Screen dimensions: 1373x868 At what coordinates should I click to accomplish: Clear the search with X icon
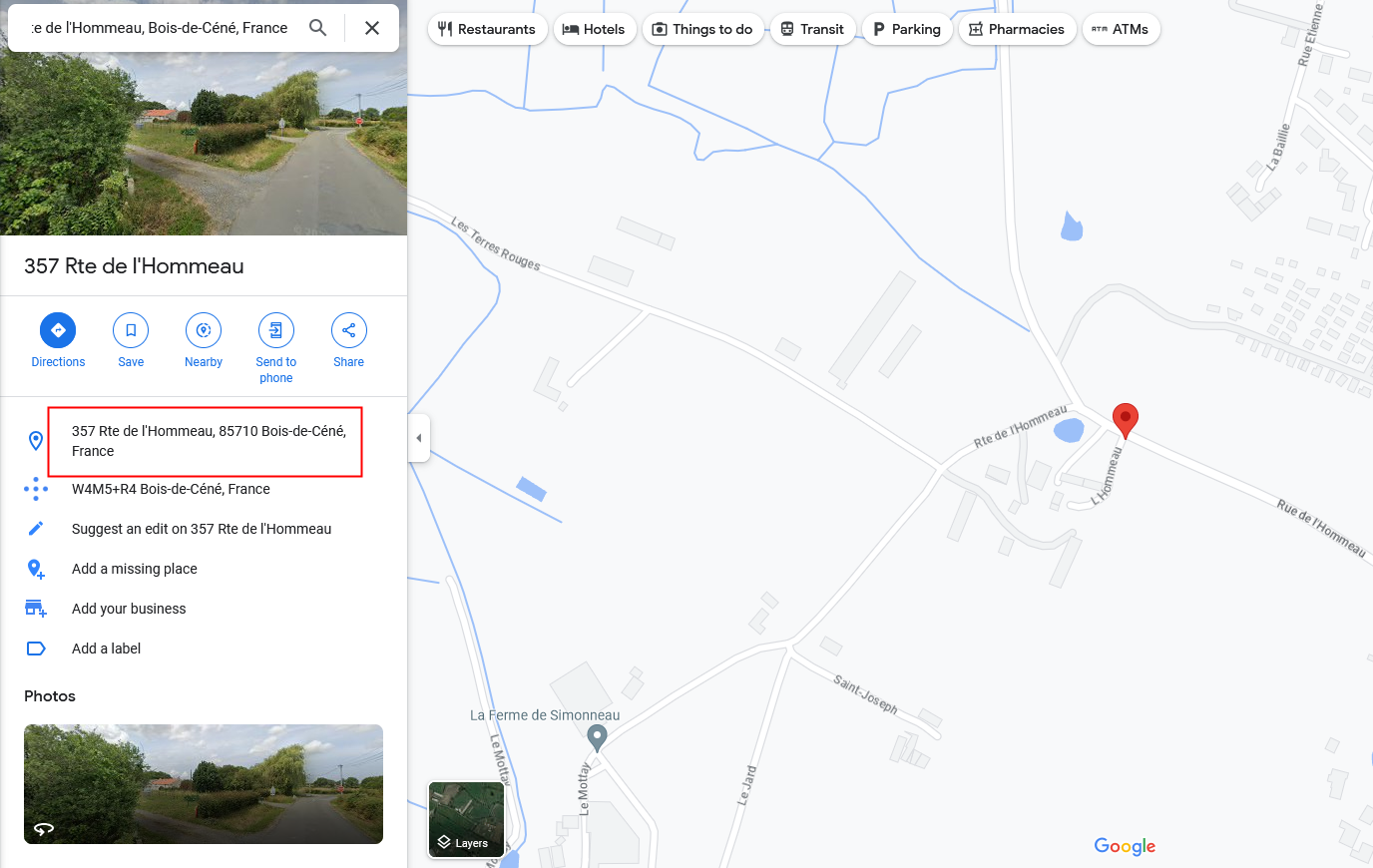(x=372, y=28)
